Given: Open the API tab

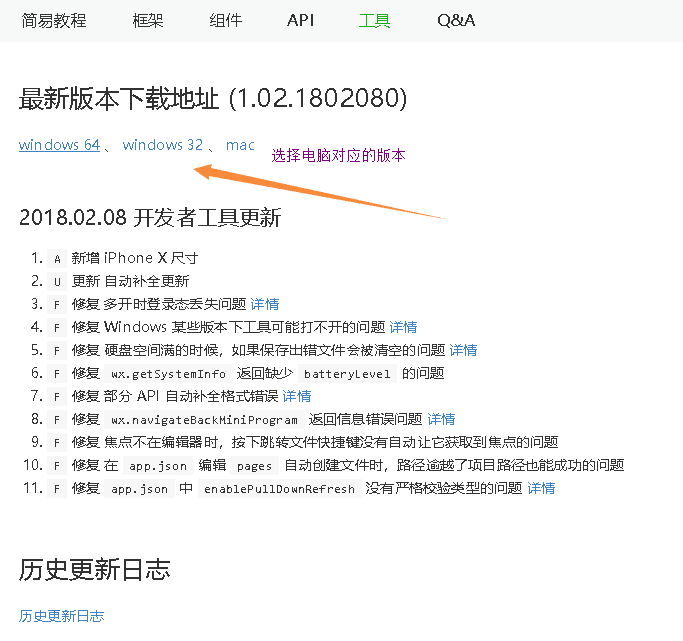Looking at the screenshot, I should (301, 20).
